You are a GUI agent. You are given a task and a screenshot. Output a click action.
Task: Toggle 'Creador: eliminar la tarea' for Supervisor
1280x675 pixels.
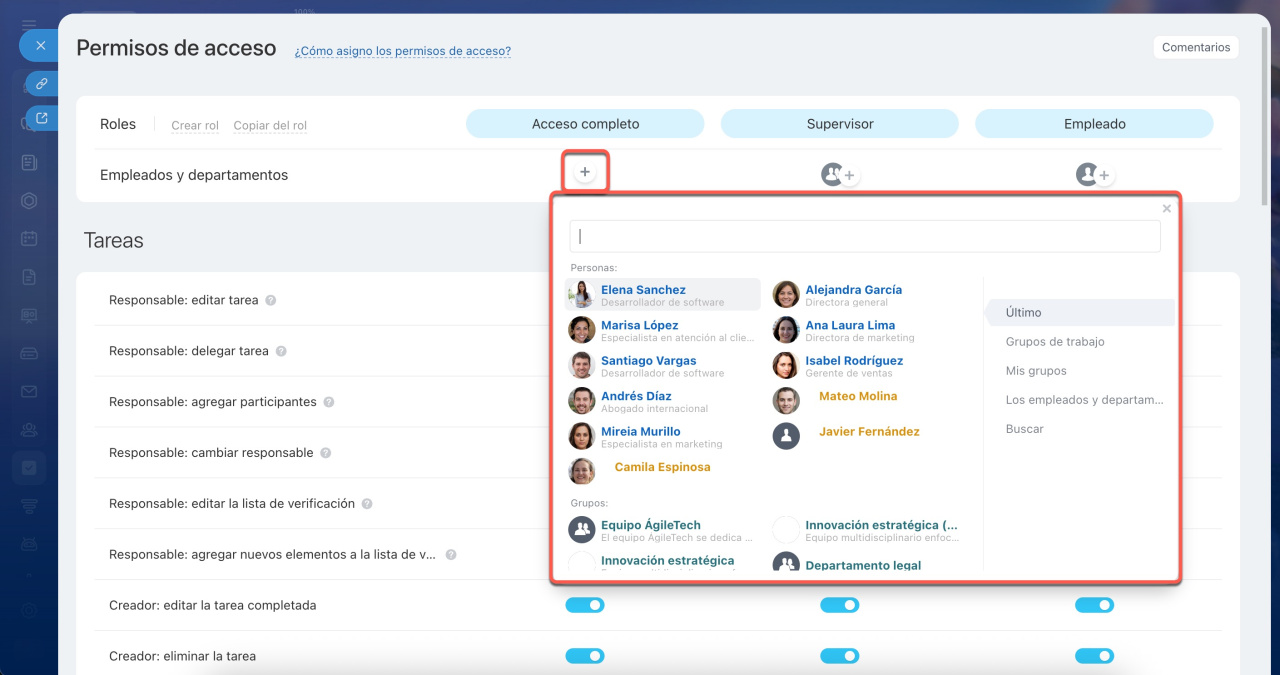(839, 656)
